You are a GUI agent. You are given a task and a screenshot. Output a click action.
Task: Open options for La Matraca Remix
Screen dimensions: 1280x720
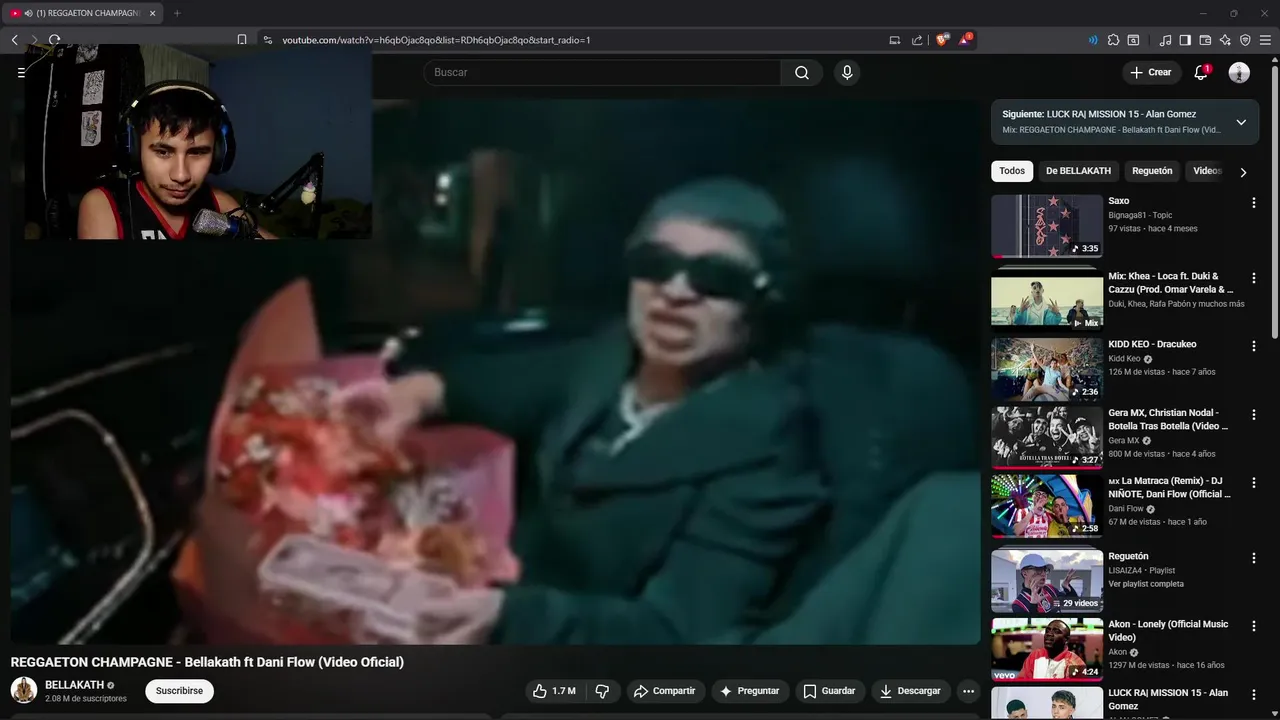click(1254, 483)
